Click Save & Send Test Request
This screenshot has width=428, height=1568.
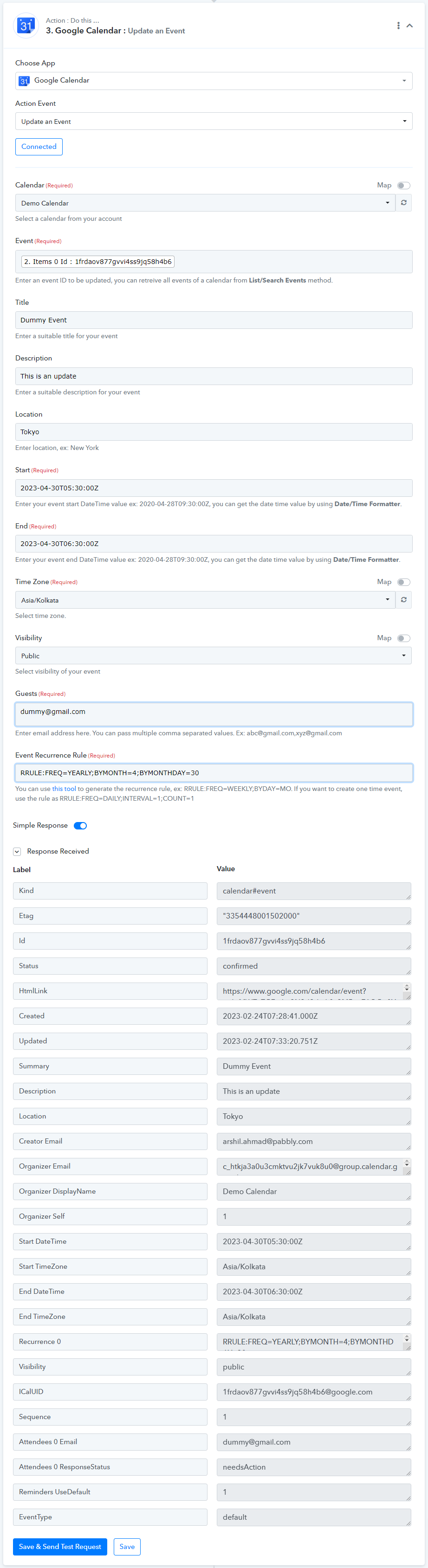[60, 1547]
